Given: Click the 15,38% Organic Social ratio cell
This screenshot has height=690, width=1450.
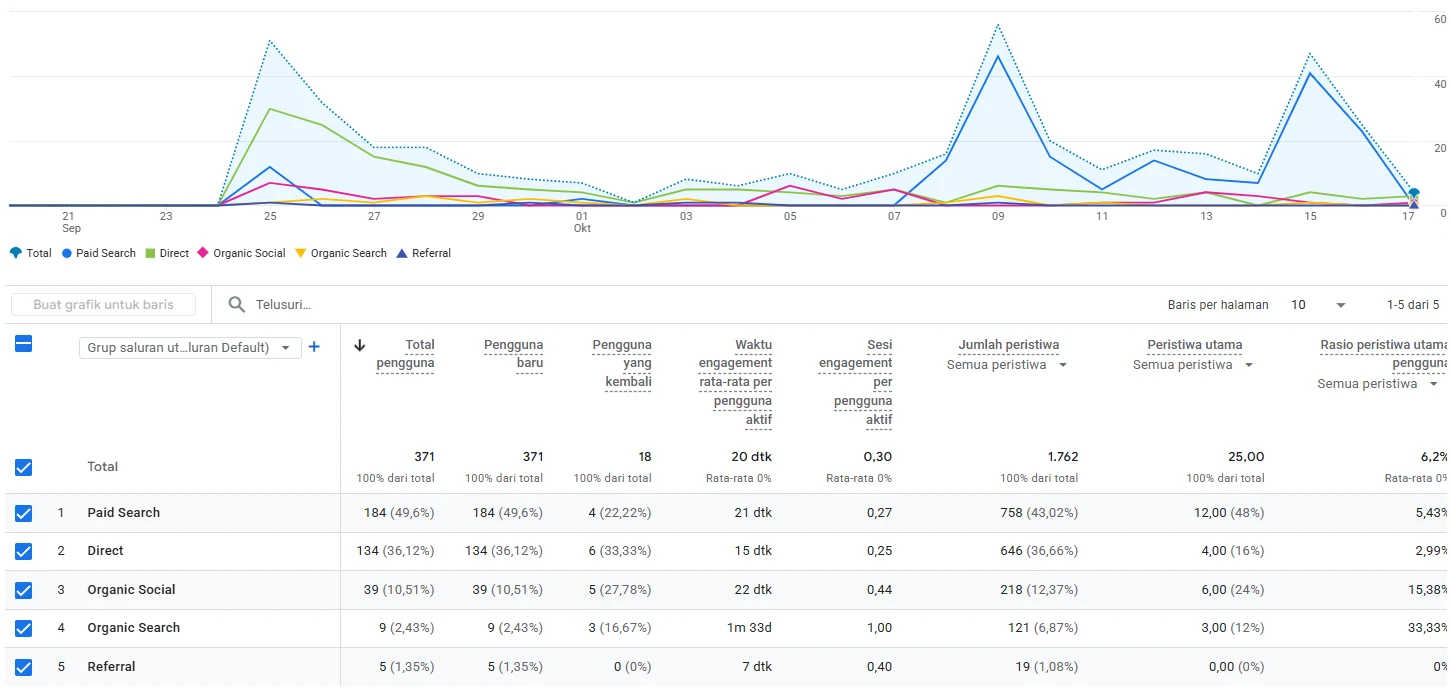Looking at the screenshot, I should (x=1427, y=590).
